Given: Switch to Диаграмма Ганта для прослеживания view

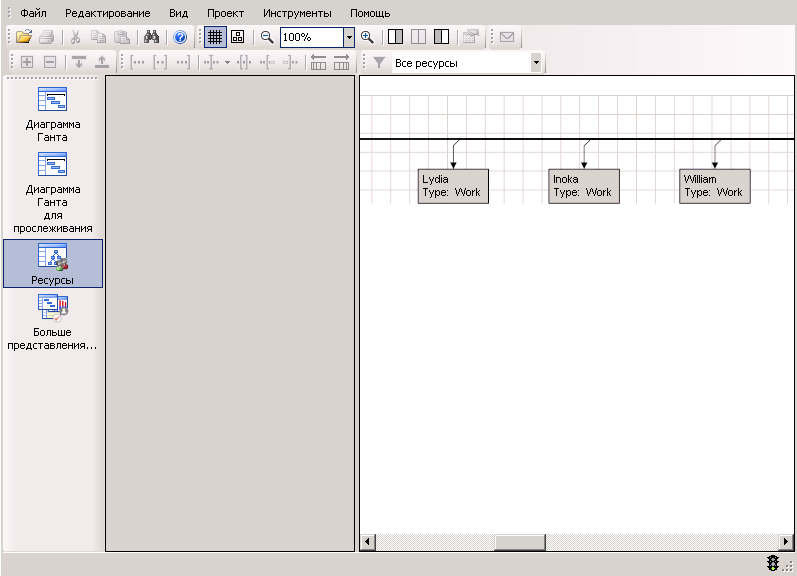Looking at the screenshot, I should 53,192.
